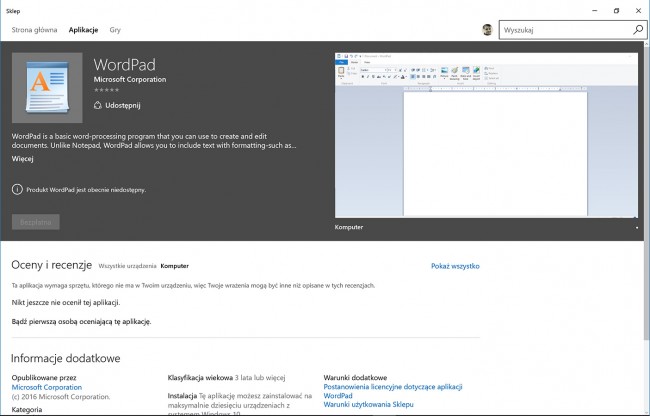650x416 pixels.
Task: Select the Aplikacje tab
Action: 83,30
